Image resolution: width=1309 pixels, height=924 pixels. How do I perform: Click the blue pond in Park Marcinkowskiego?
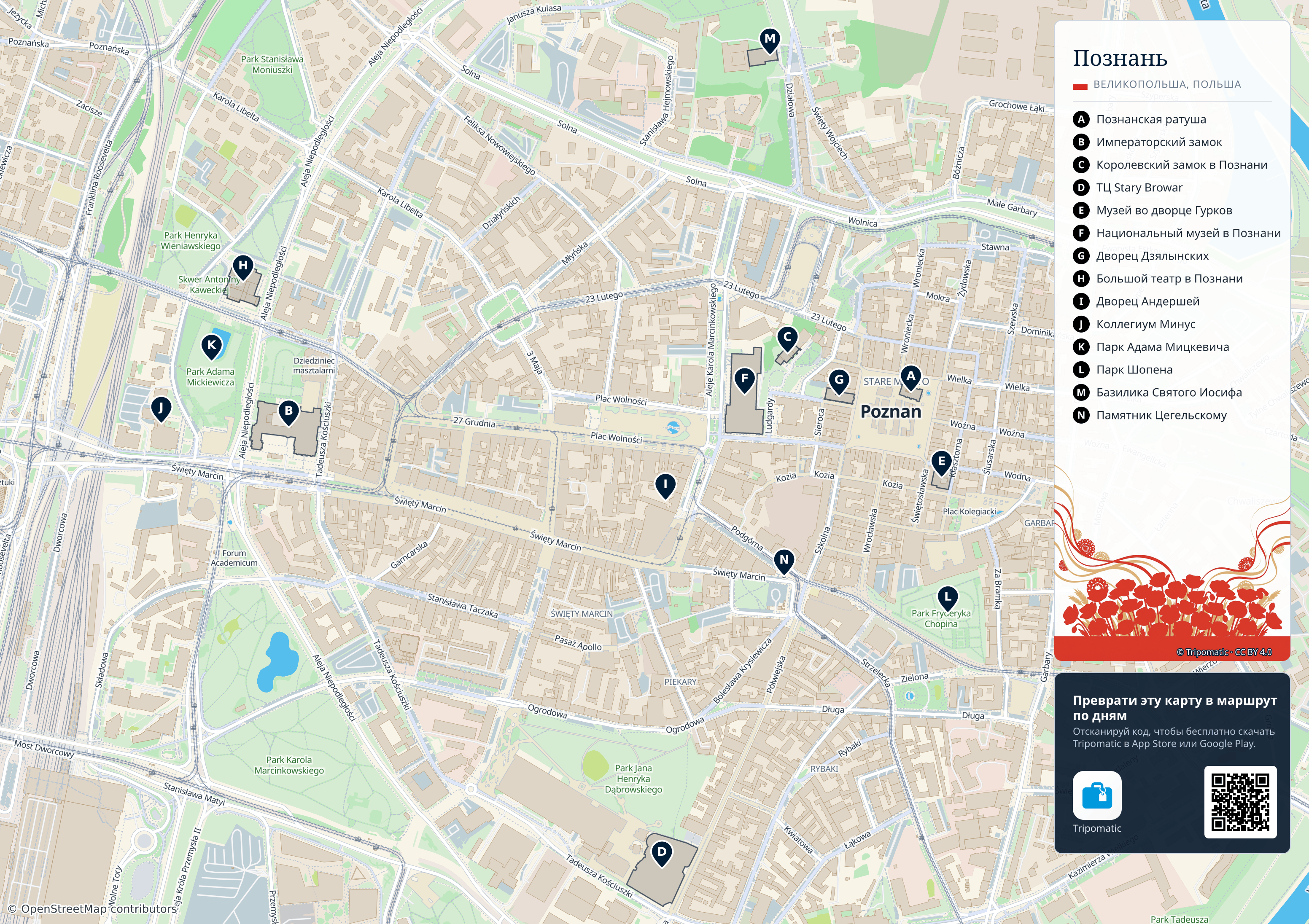(x=277, y=661)
